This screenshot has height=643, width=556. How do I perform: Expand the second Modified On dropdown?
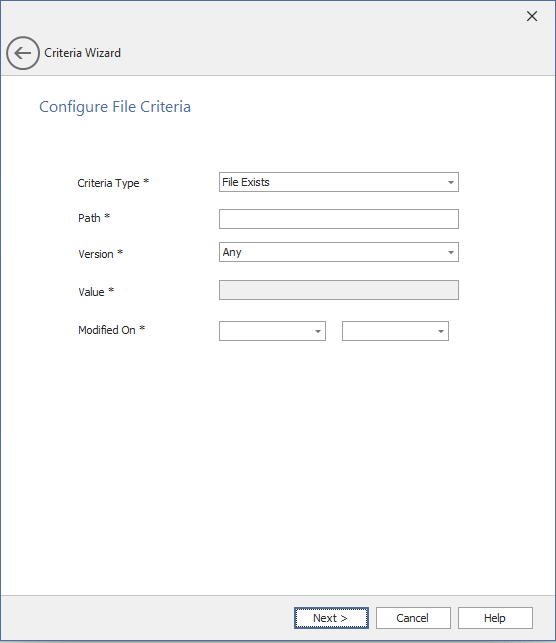coord(395,331)
